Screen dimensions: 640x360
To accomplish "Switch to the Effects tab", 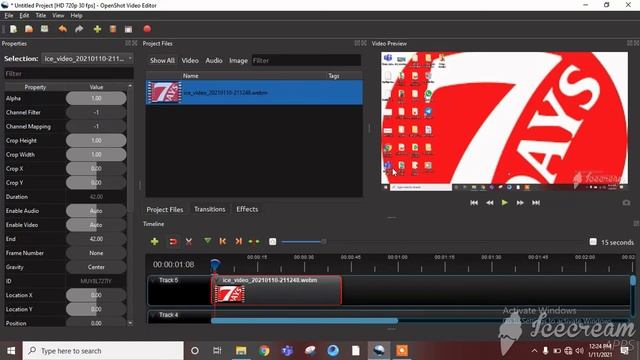I will 247,209.
